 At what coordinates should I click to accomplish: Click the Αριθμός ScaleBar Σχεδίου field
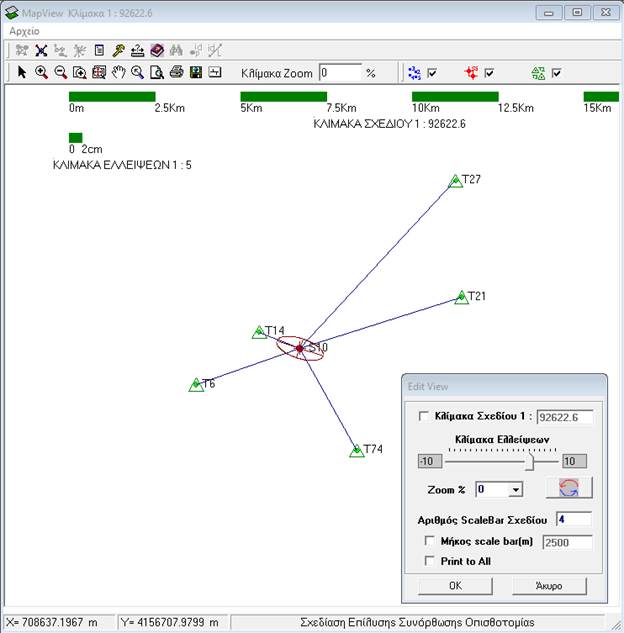click(573, 518)
